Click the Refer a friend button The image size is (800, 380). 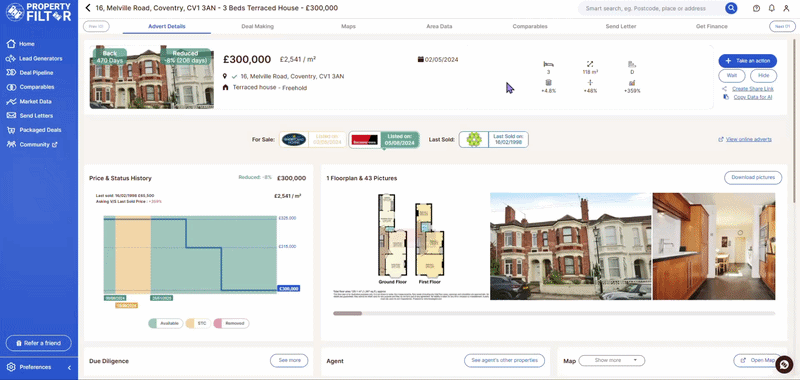[x=39, y=343]
